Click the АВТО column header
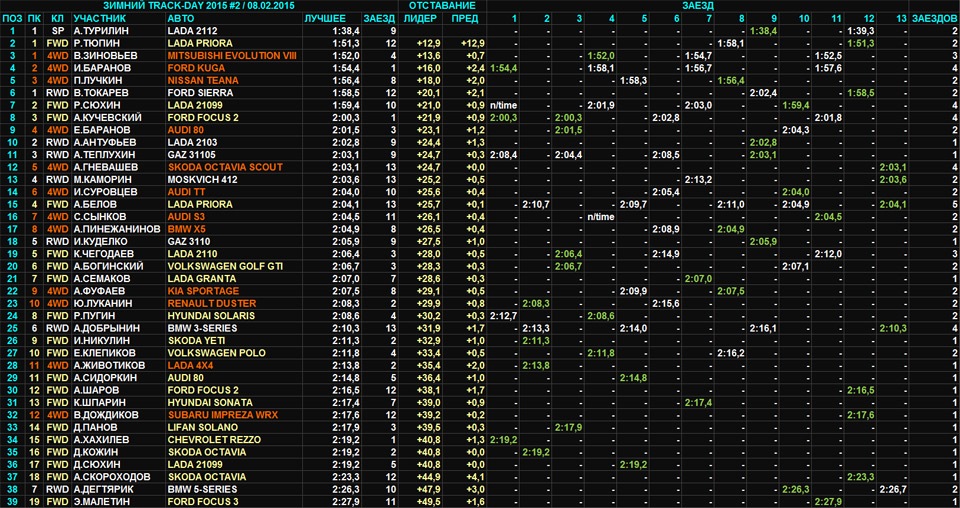This screenshot has width=960, height=508. 179,18
